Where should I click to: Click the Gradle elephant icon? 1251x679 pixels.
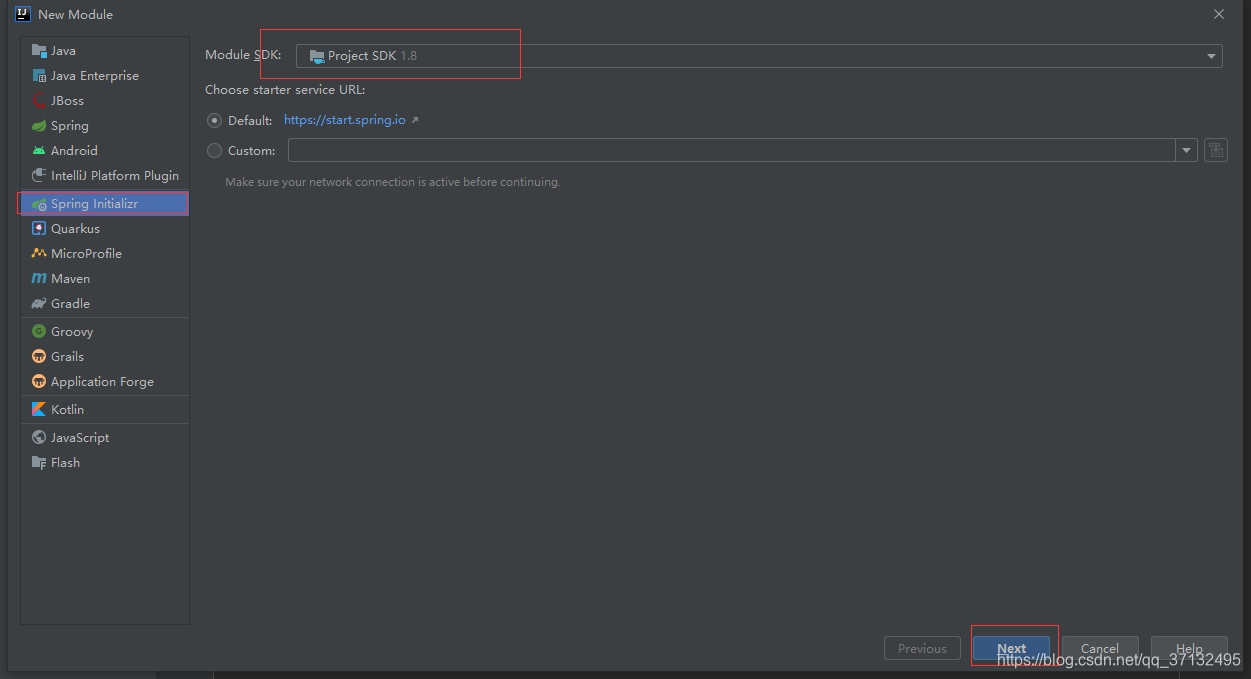(x=39, y=304)
